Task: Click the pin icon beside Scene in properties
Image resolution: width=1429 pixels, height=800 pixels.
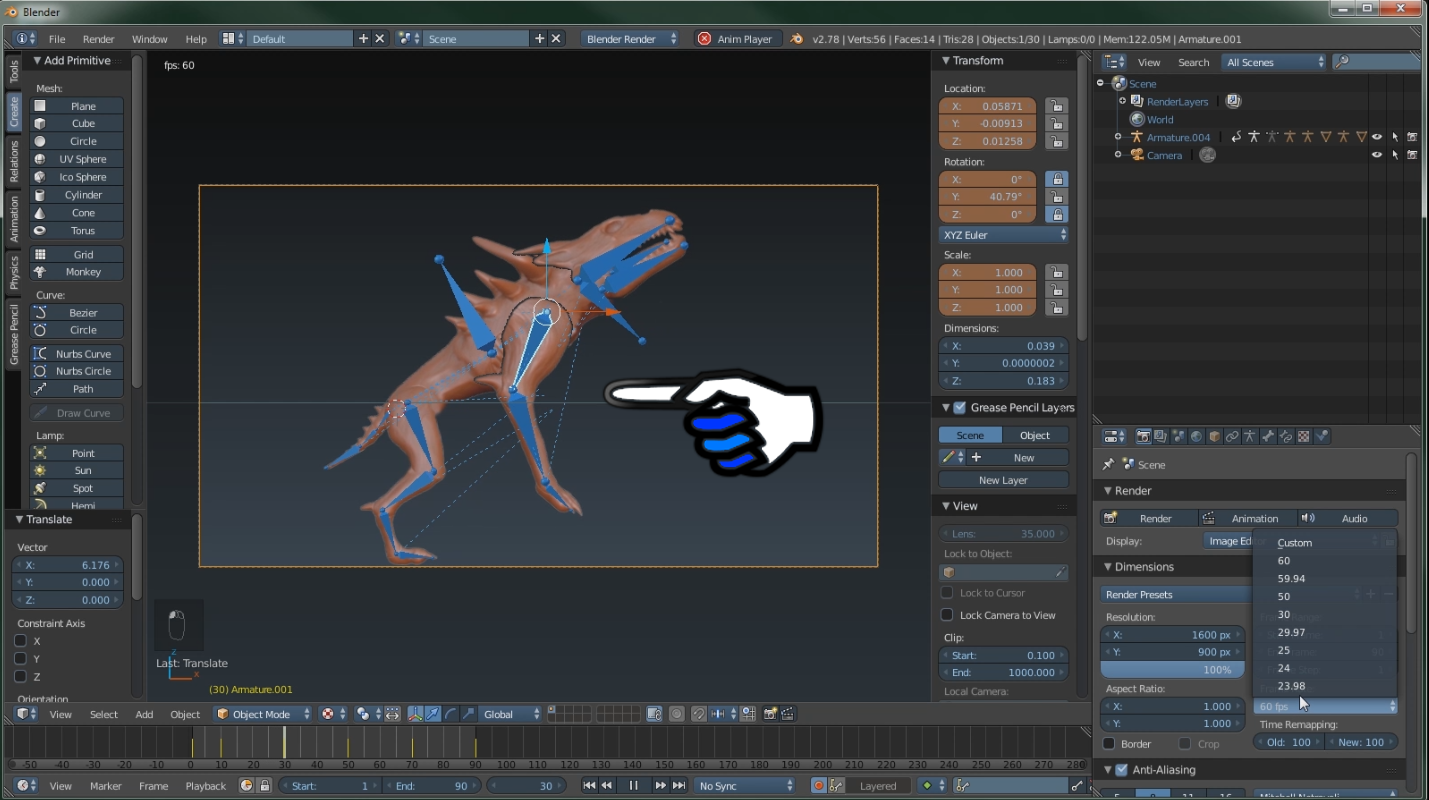Action: tap(1108, 464)
